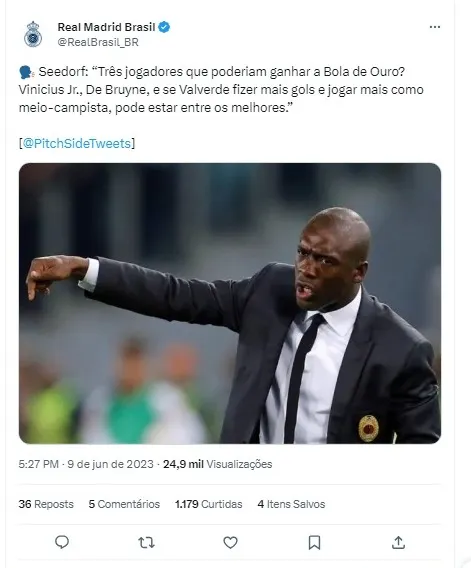Viewport: 471px width, 568px height.
Task: View the list of 36 Reposts
Action: pos(46,504)
